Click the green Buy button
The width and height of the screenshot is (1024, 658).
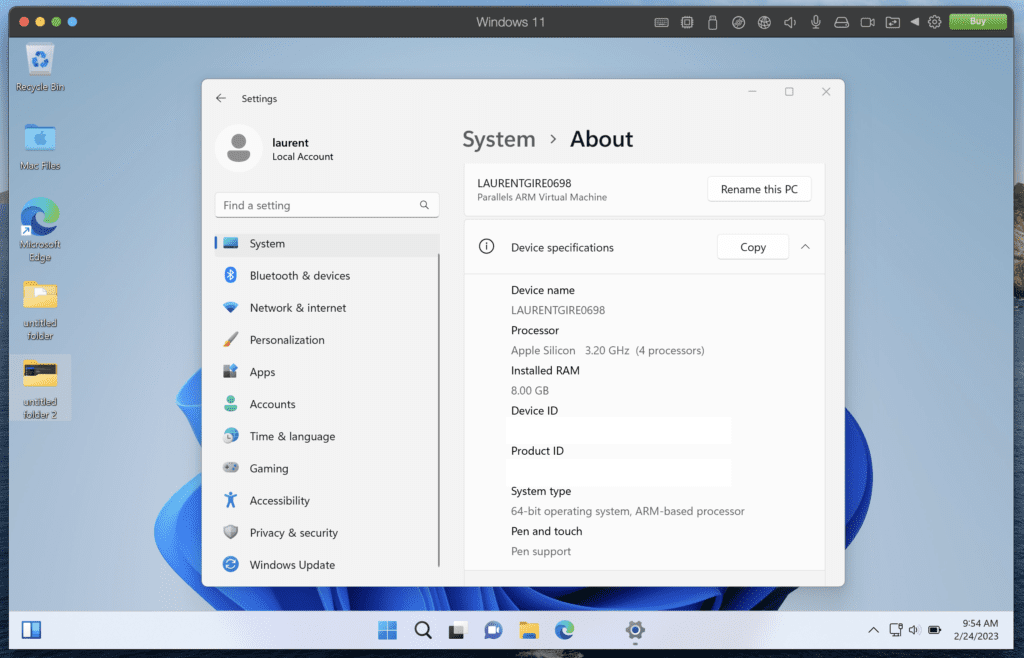(x=978, y=22)
